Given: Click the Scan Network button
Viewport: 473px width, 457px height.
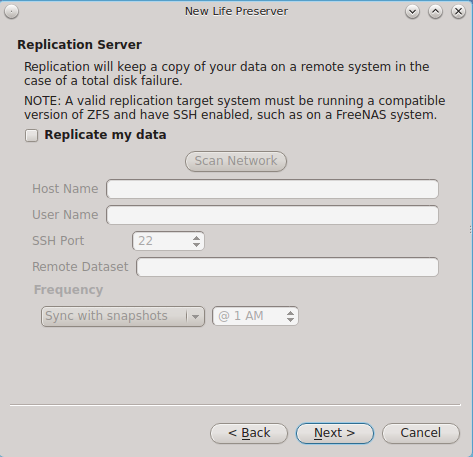Looking at the screenshot, I should [236, 161].
